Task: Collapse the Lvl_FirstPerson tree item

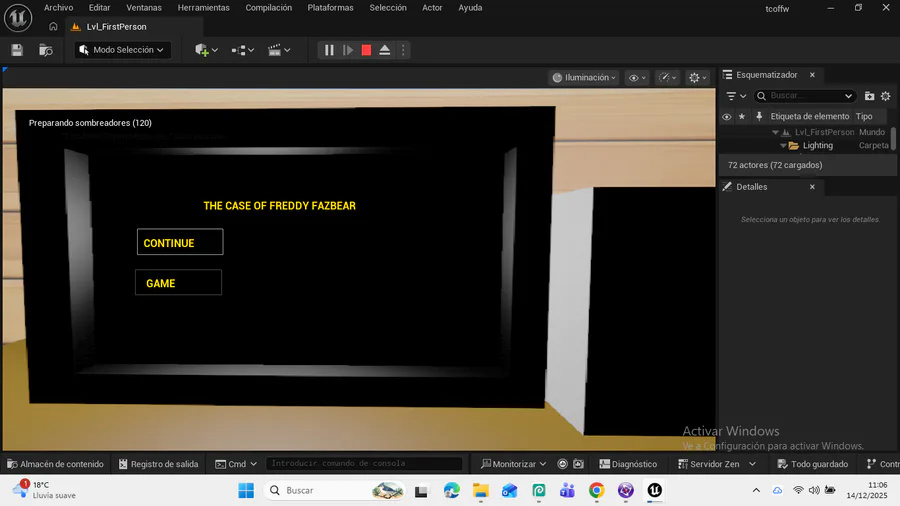Action: [775, 132]
